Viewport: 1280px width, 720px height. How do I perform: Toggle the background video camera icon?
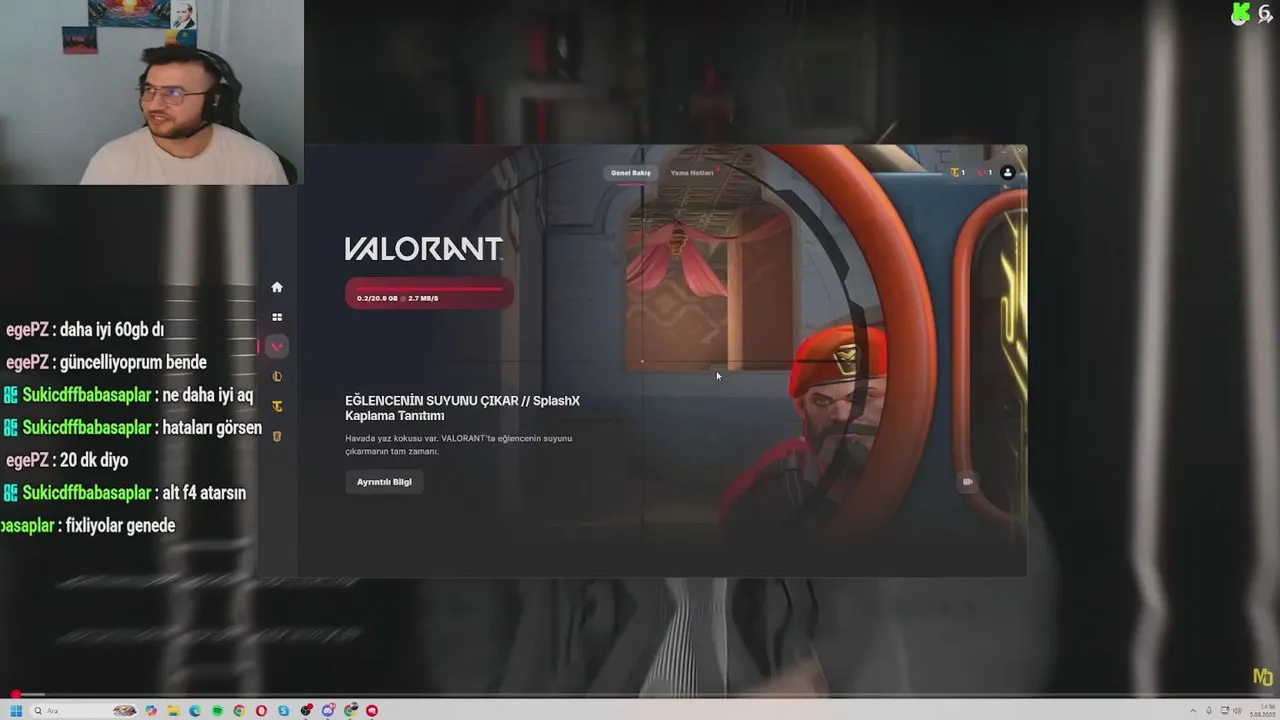(x=967, y=482)
